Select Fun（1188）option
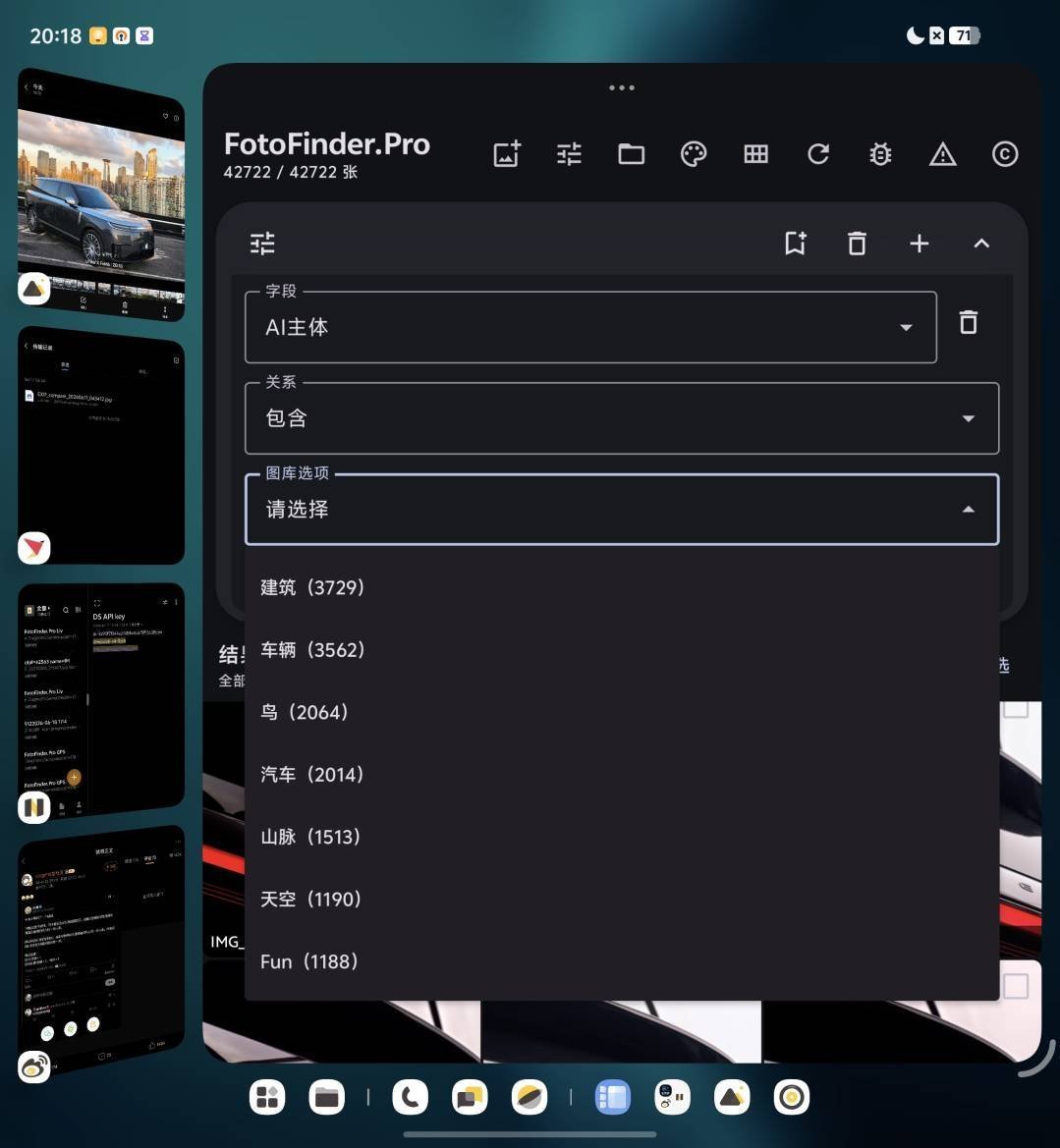The width and height of the screenshot is (1060, 1148). [x=622, y=961]
